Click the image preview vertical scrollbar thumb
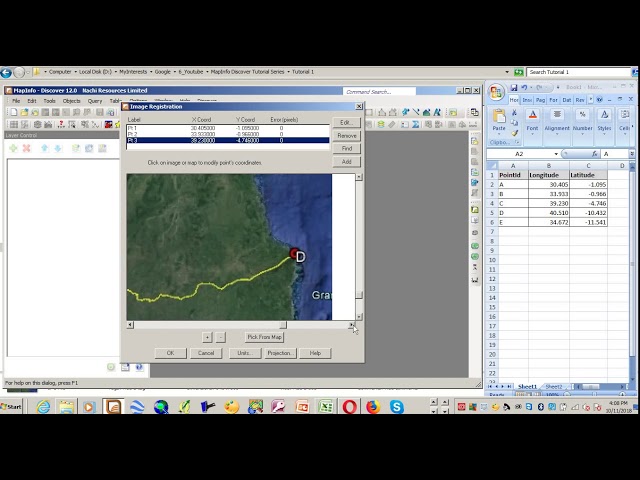 pyautogui.click(x=359, y=295)
